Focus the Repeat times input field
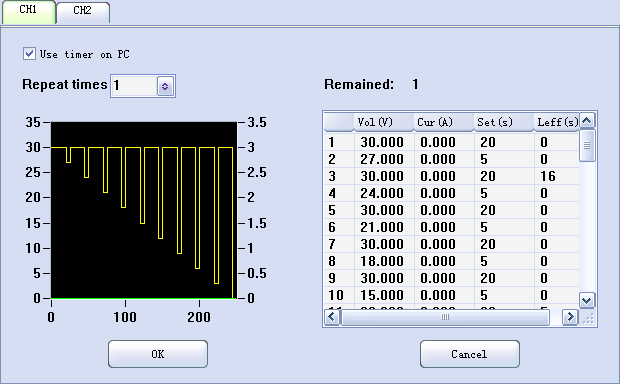 134,86
